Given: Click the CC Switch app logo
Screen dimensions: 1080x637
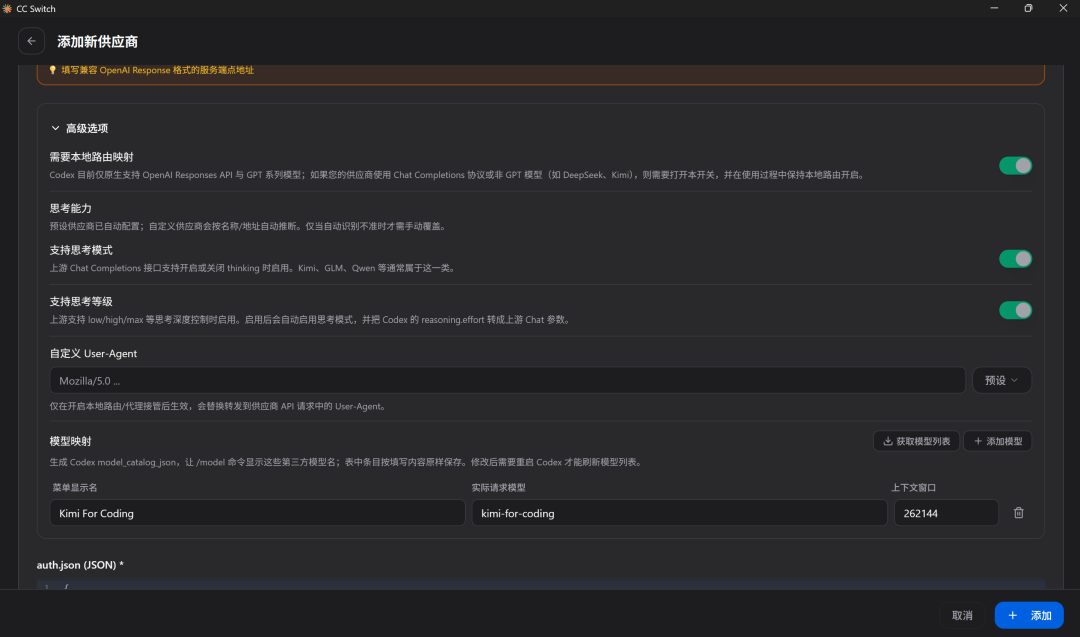Looking at the screenshot, I should [7, 8].
